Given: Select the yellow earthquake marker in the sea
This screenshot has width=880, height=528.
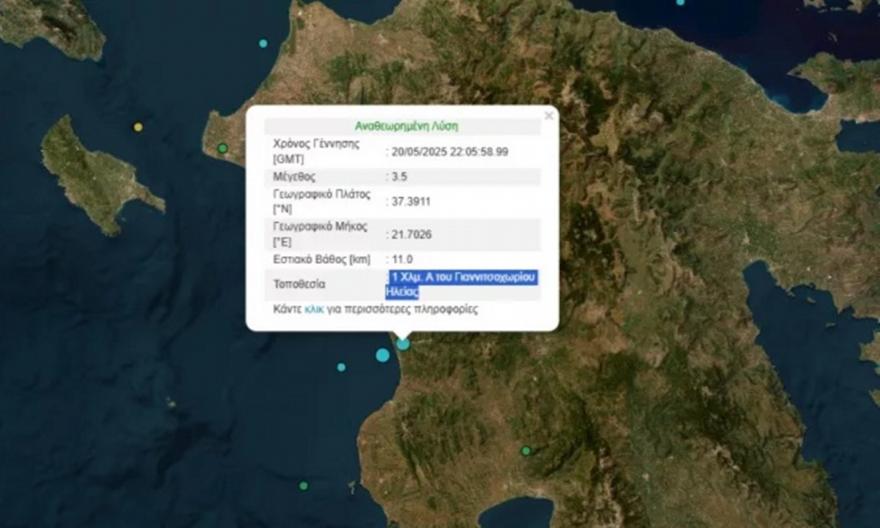Looking at the screenshot, I should tap(138, 127).
